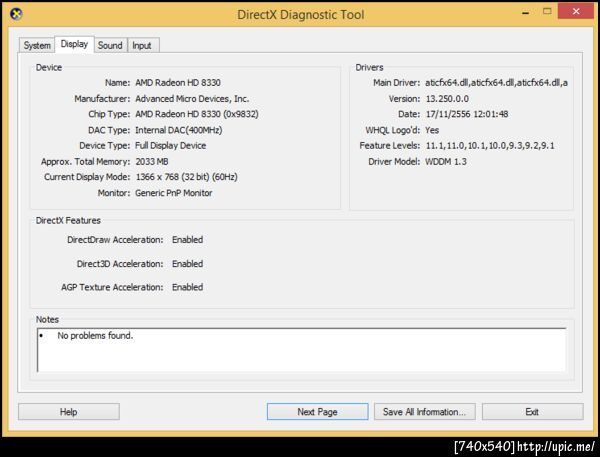Image resolution: width=600 pixels, height=457 pixels.
Task: Maximize the DirectX Diagnostic Tool window
Action: click(547, 11)
